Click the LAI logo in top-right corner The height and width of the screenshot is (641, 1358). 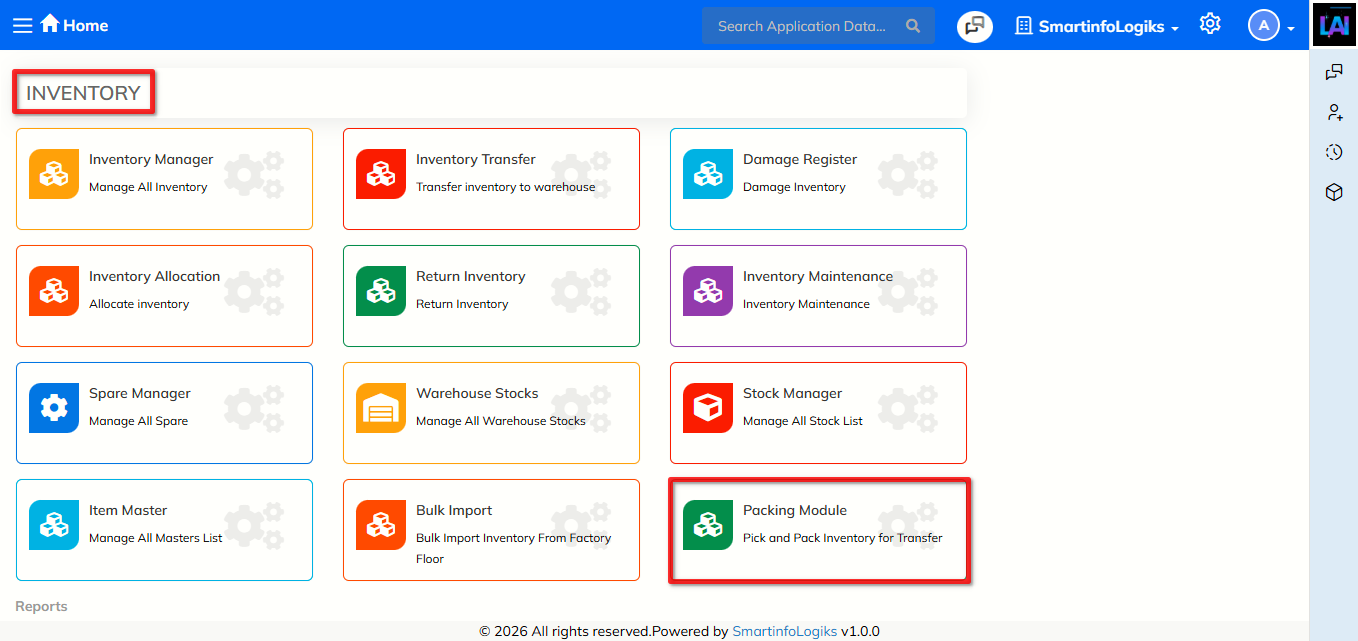[1334, 25]
